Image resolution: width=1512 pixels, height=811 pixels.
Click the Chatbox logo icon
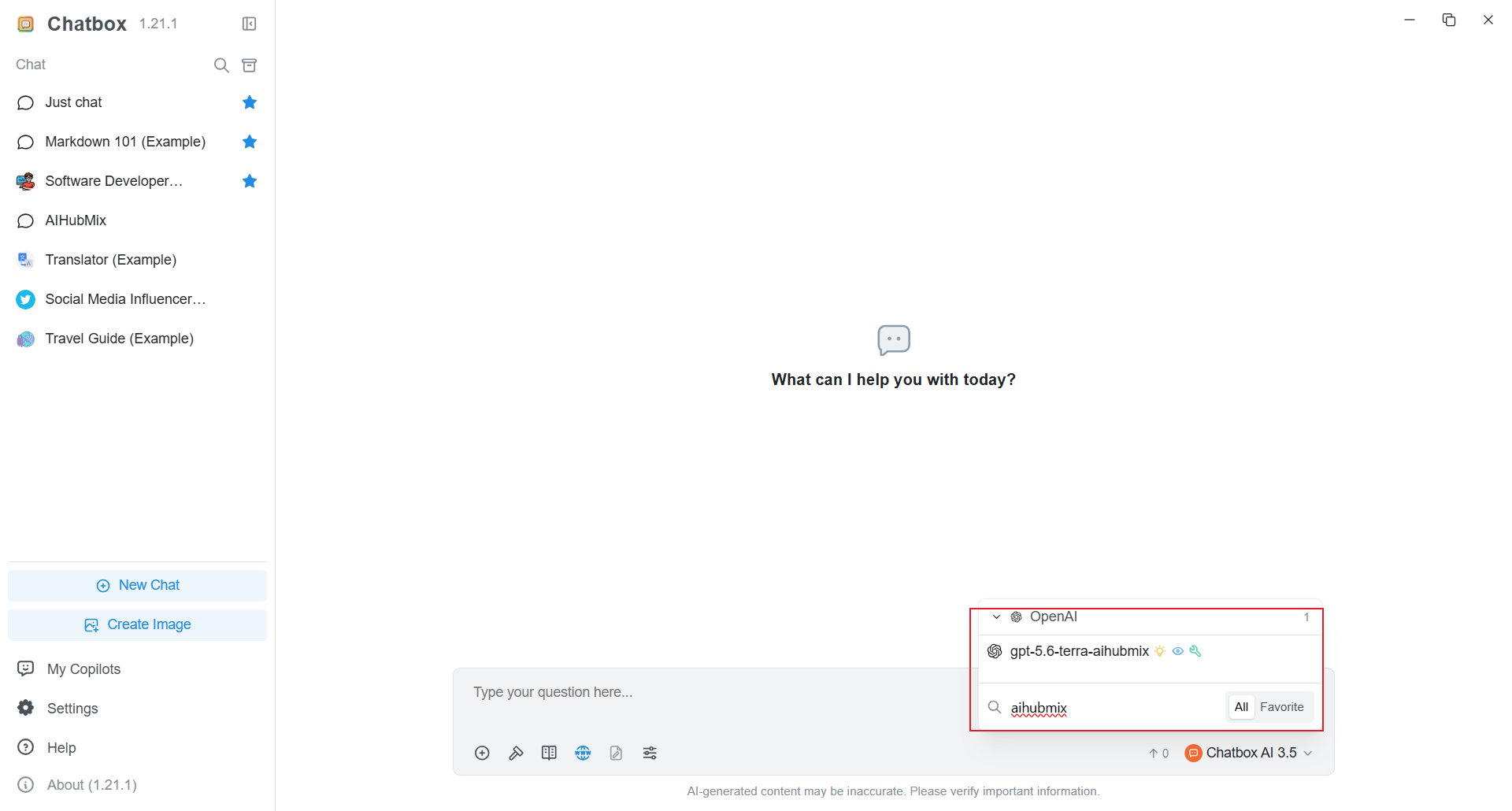pyautogui.click(x=26, y=24)
